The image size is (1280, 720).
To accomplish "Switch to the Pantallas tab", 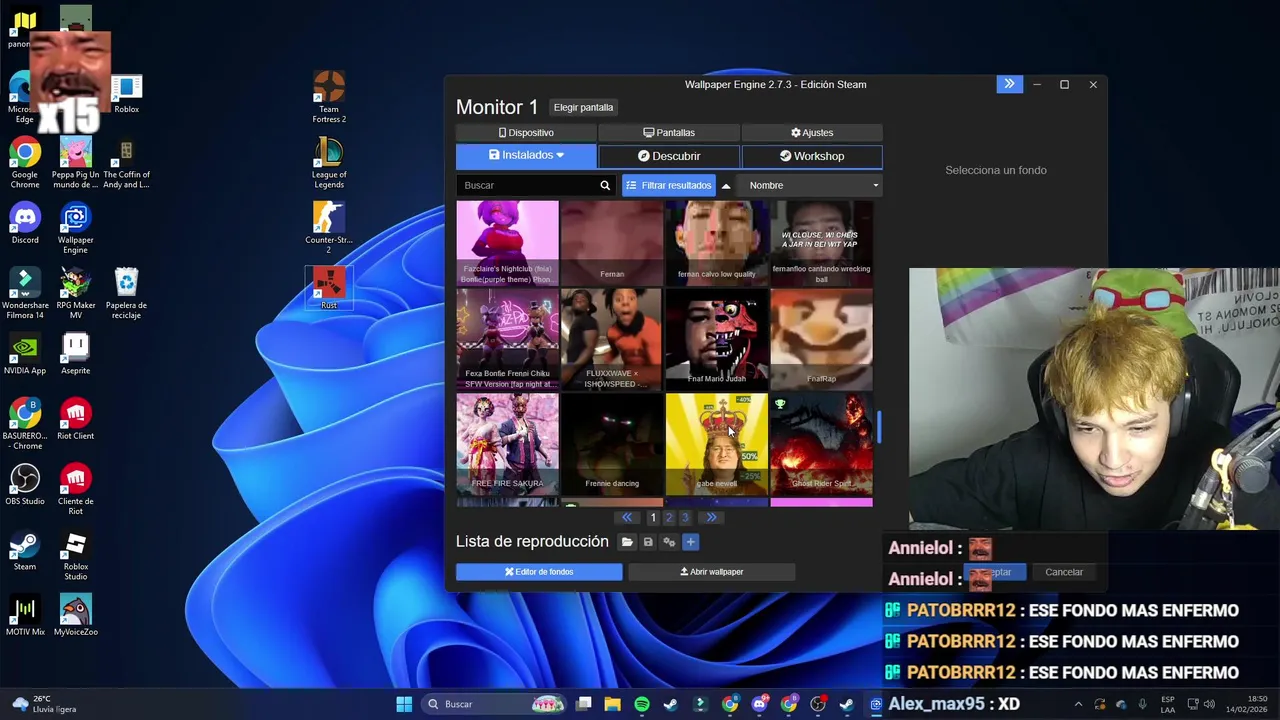I will 669,132.
